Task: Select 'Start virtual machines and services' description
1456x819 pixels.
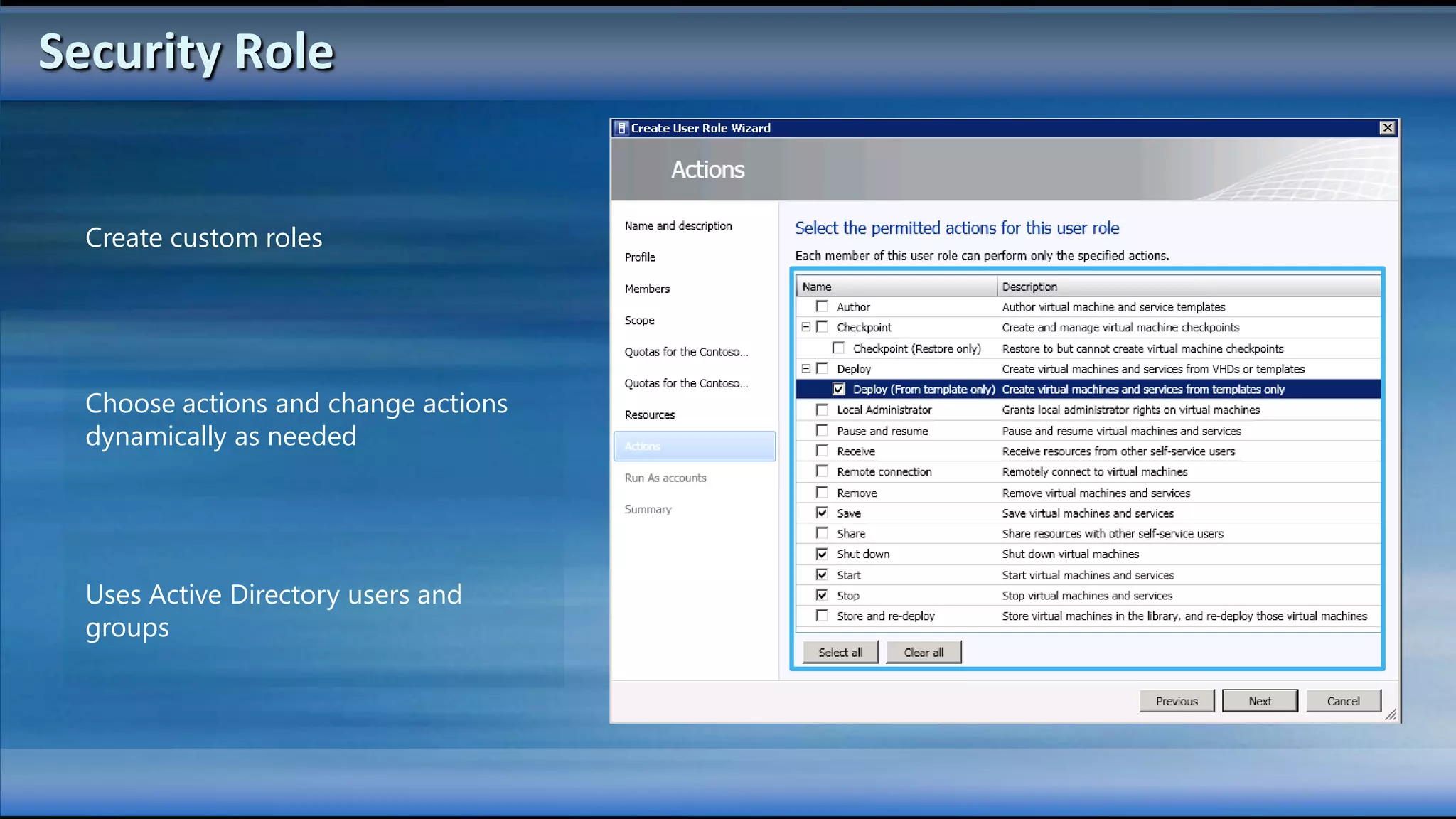Action: [x=1088, y=575]
